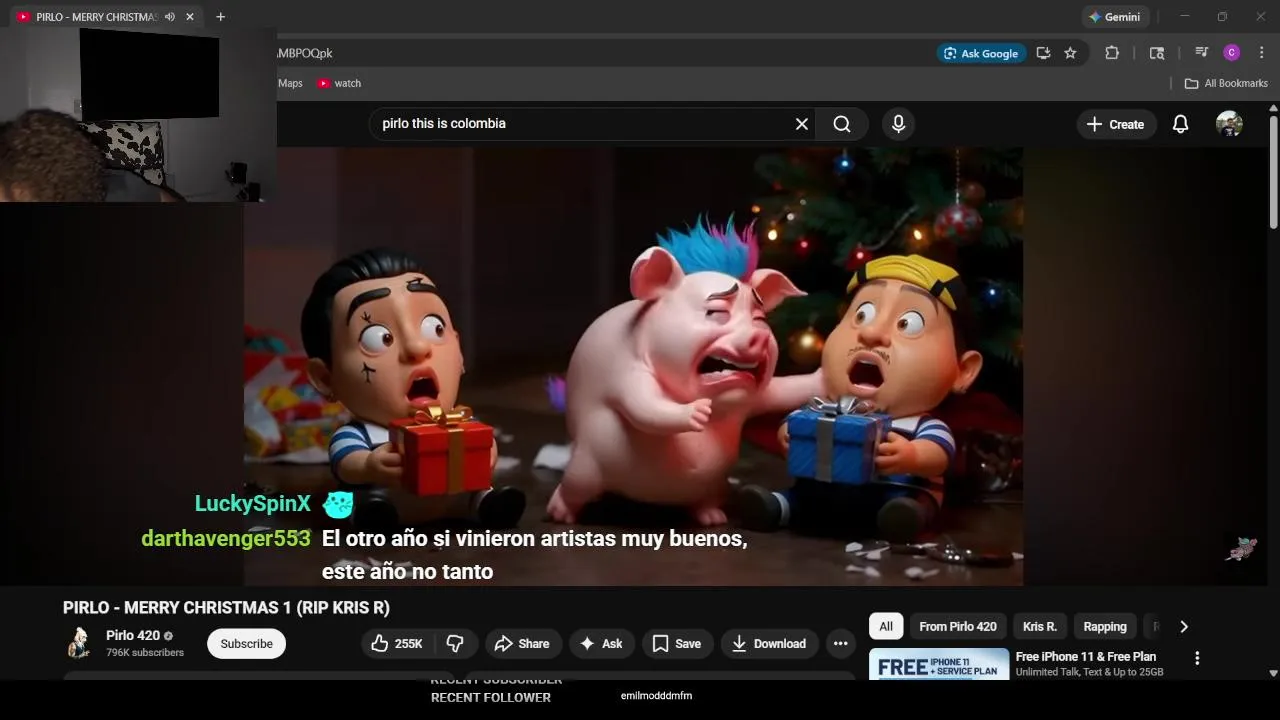Save the video to a playlist
1280x720 pixels.
pos(677,644)
